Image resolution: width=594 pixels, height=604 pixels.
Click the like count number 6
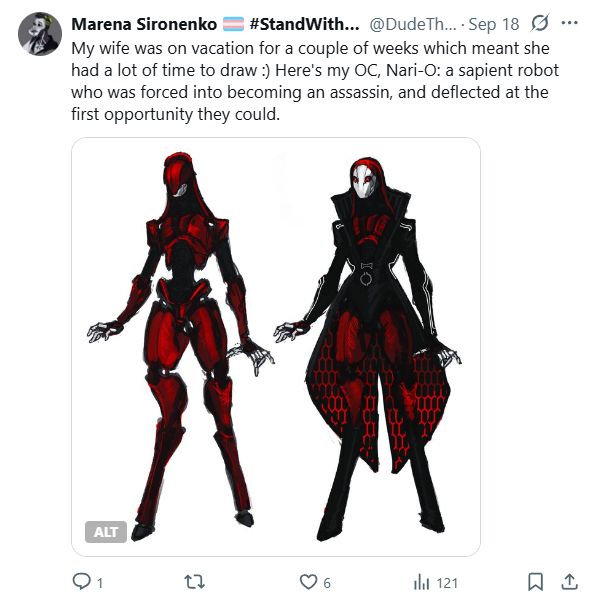pyautogui.click(x=327, y=583)
